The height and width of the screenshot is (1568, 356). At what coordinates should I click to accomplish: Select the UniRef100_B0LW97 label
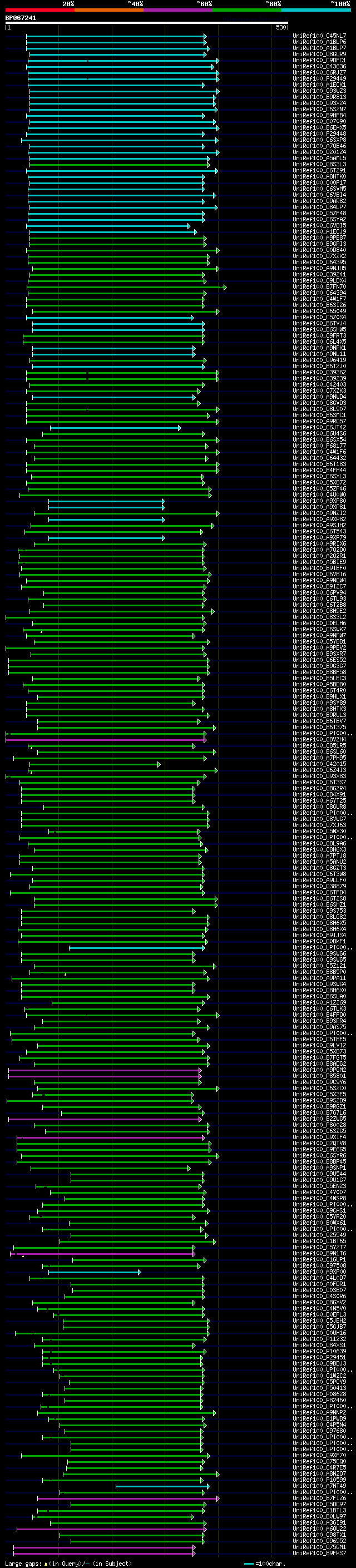click(x=319, y=1516)
